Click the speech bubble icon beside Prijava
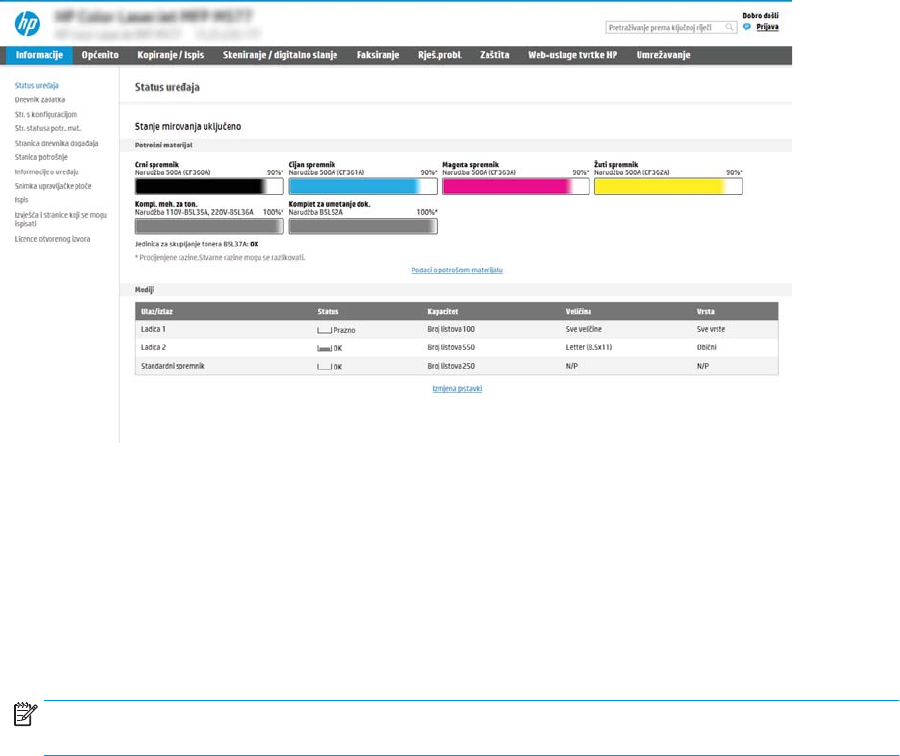 (x=746, y=27)
